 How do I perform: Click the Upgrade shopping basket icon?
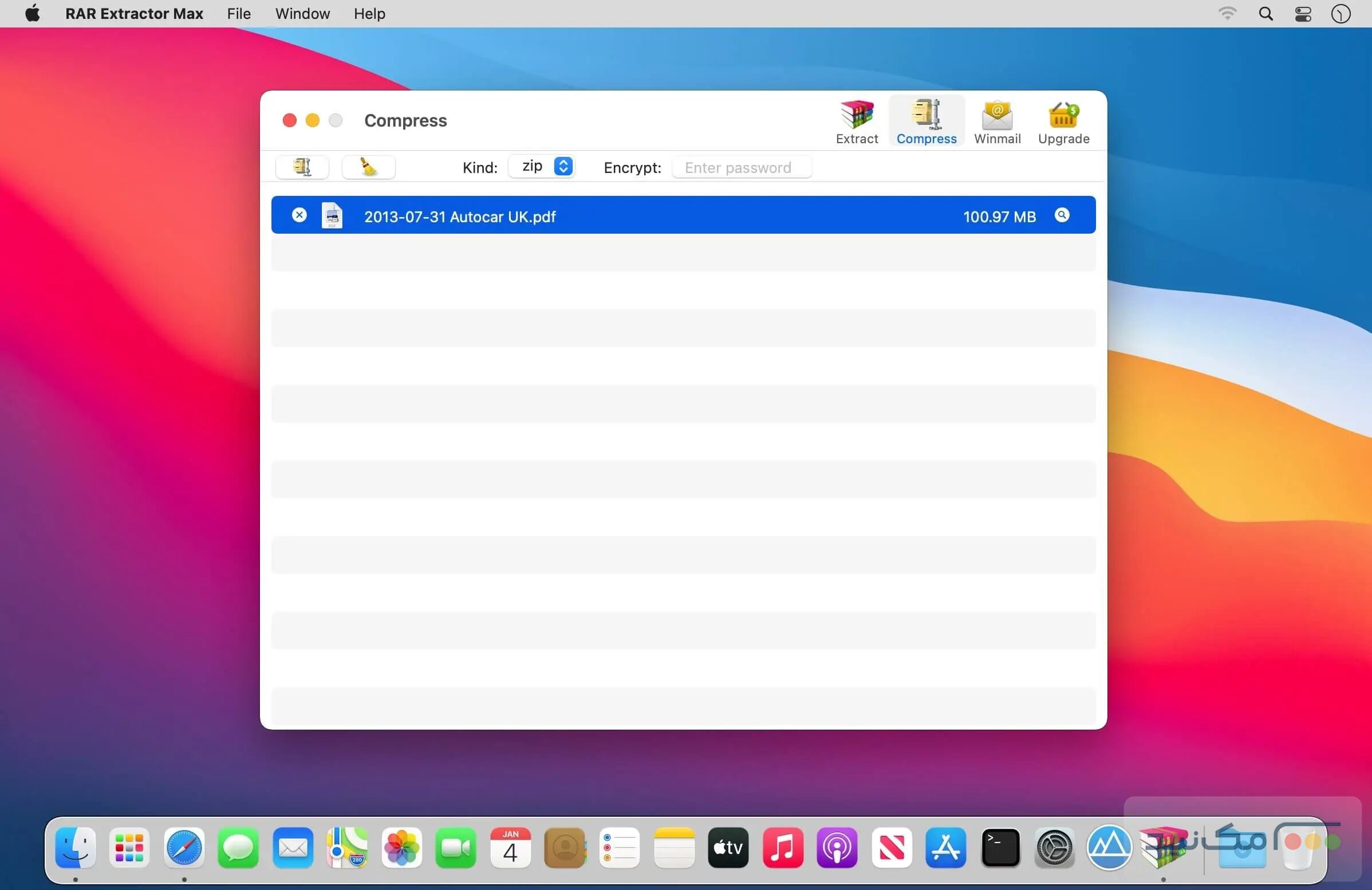(x=1062, y=115)
